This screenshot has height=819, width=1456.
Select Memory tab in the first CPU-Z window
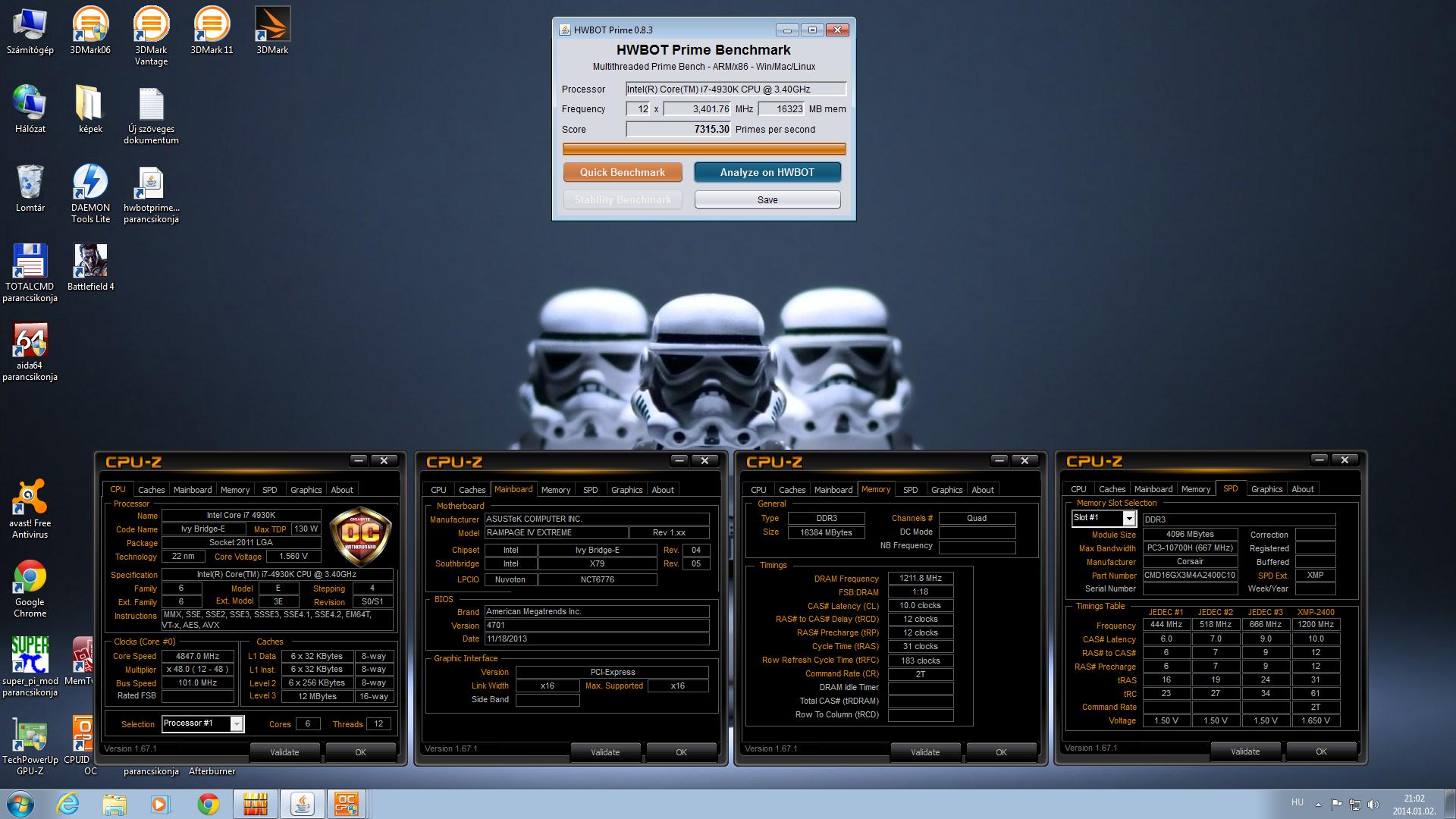(234, 490)
